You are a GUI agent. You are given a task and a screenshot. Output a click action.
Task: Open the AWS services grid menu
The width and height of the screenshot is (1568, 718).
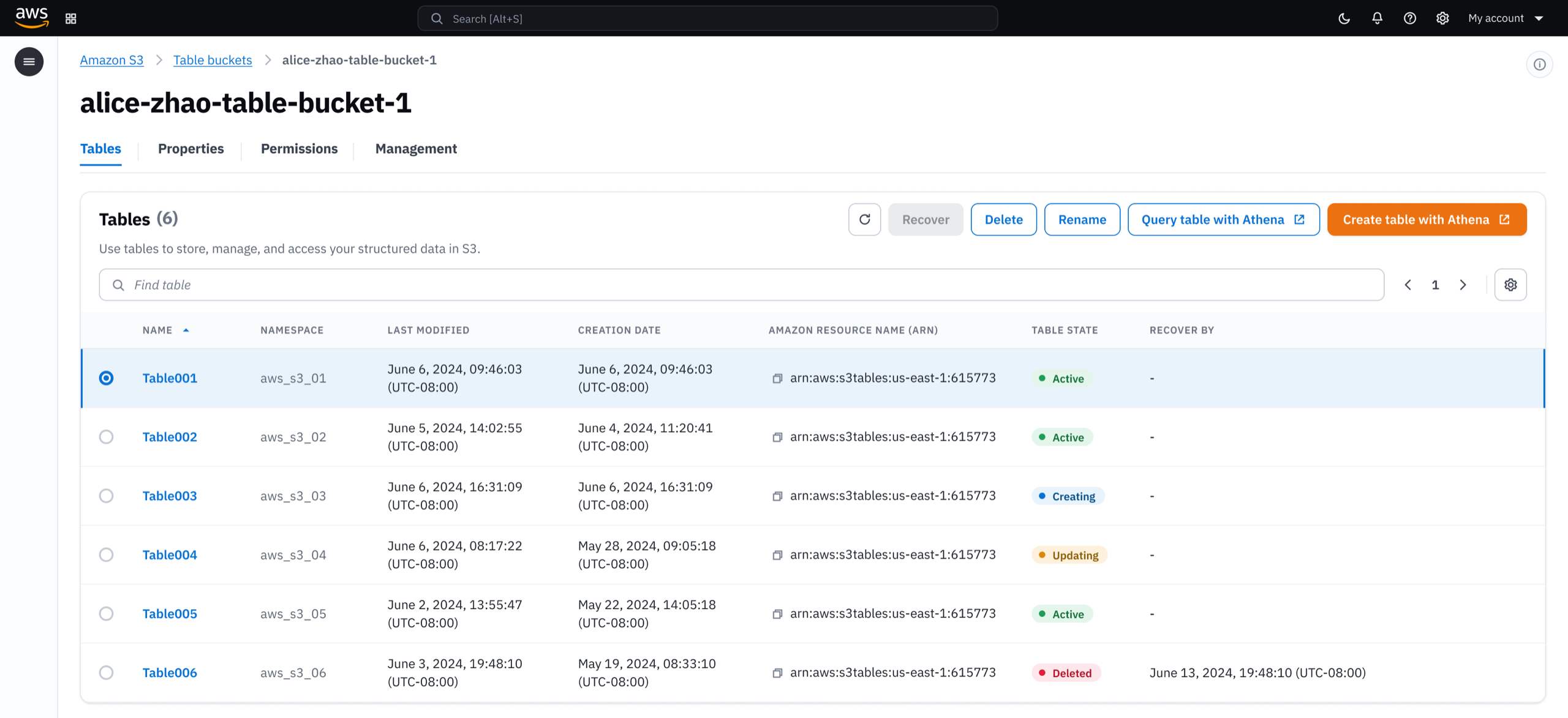(x=71, y=18)
